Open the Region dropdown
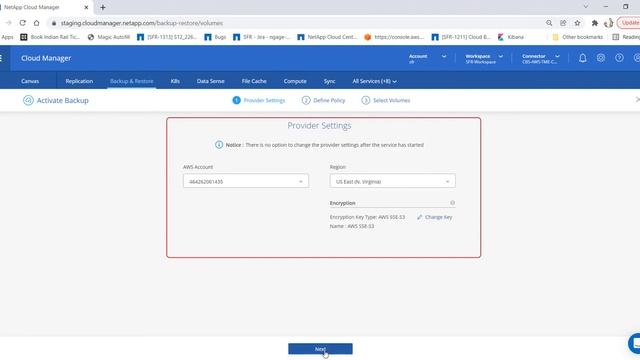 (x=392, y=181)
